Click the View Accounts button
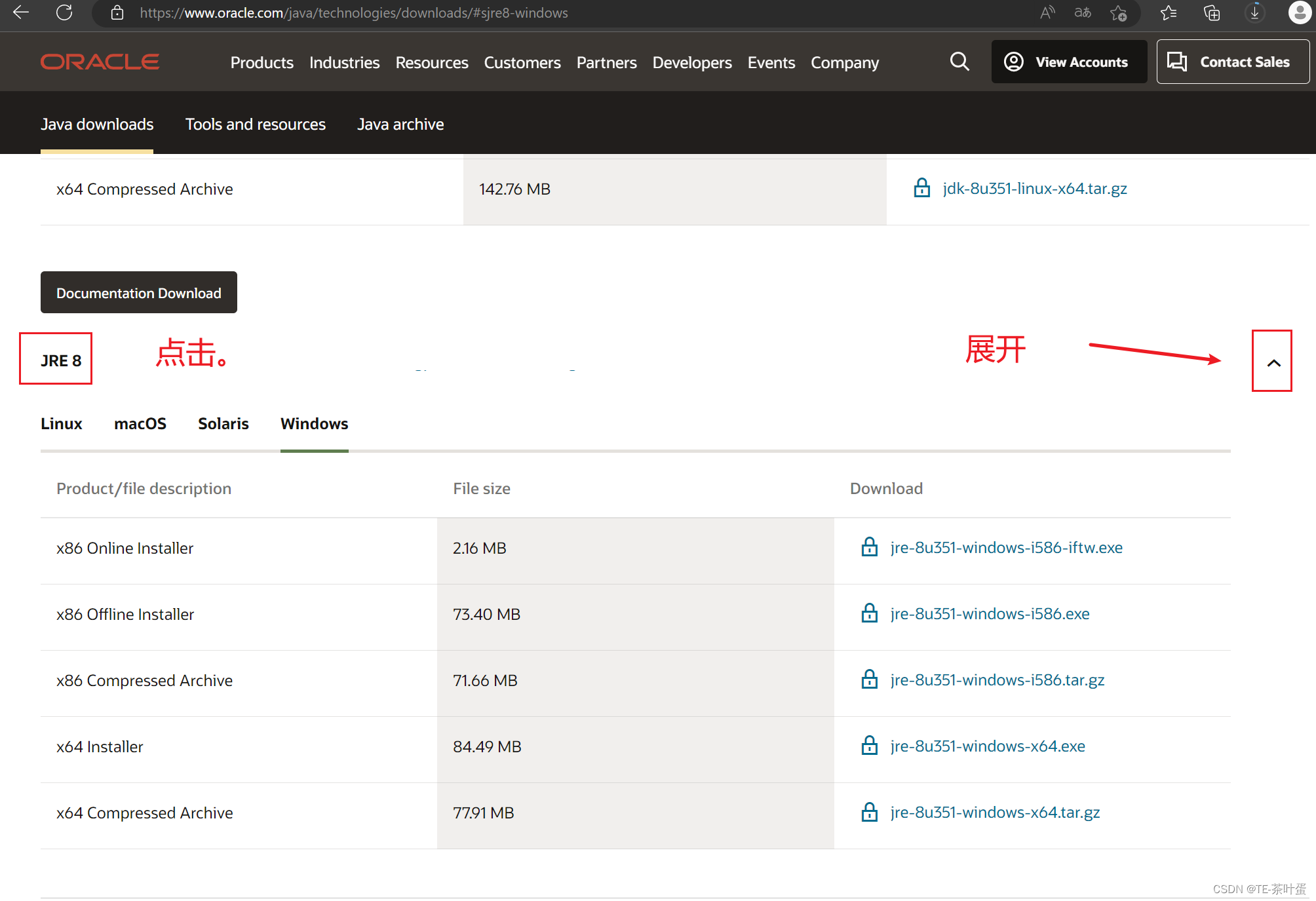The height and width of the screenshot is (901, 1316). pos(1069,62)
